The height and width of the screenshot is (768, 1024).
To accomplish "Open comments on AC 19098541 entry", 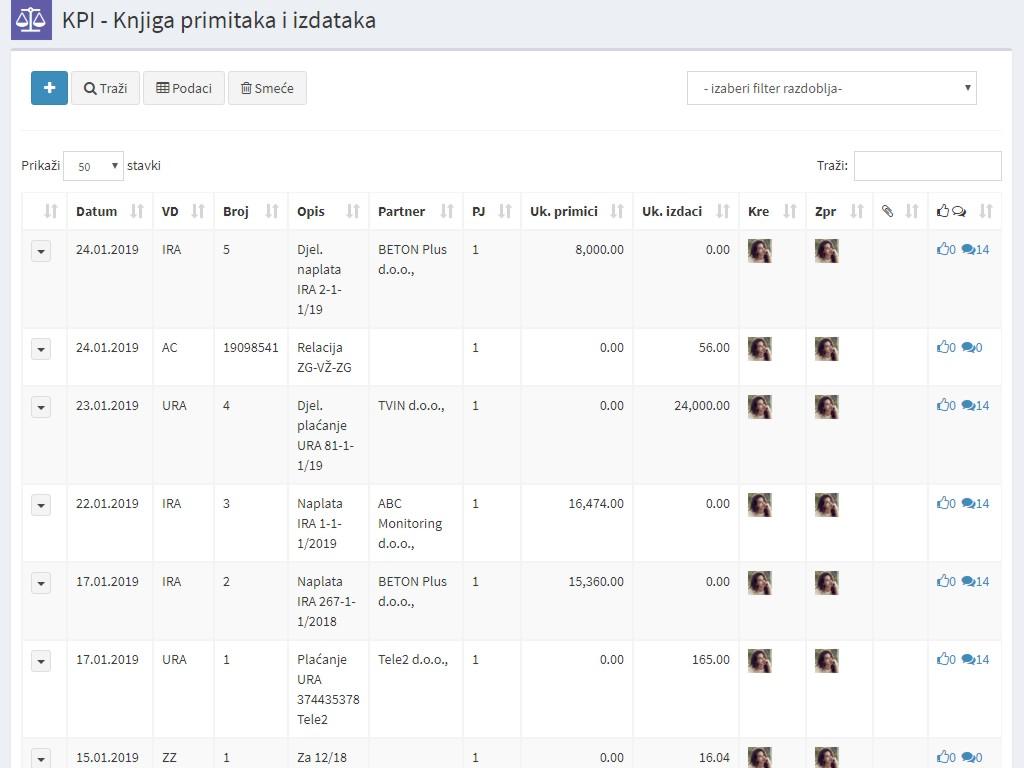I will pos(972,347).
